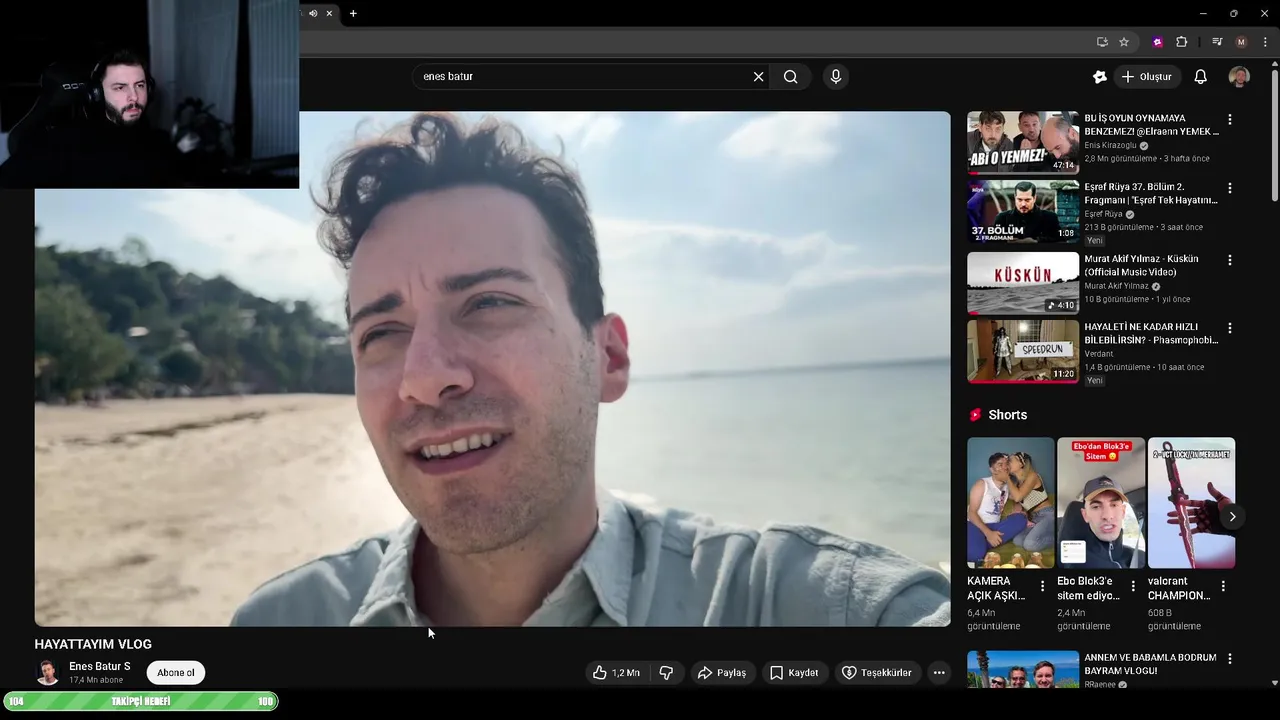This screenshot has height=720, width=1280.
Task: Open Murat Akif Yılmaz Küskün thumbnail
Action: pos(1023,283)
